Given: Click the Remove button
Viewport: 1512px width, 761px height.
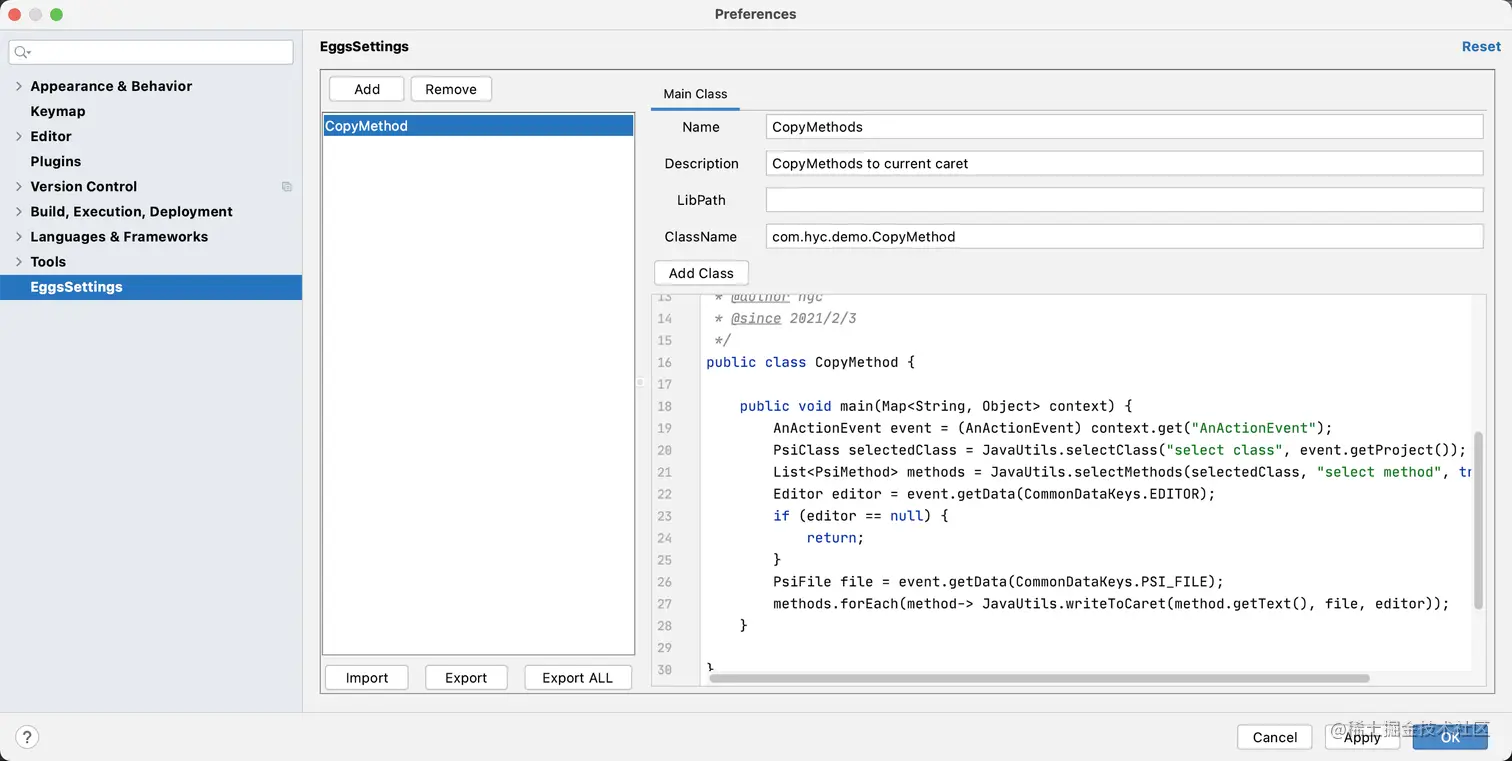Looking at the screenshot, I should (451, 89).
